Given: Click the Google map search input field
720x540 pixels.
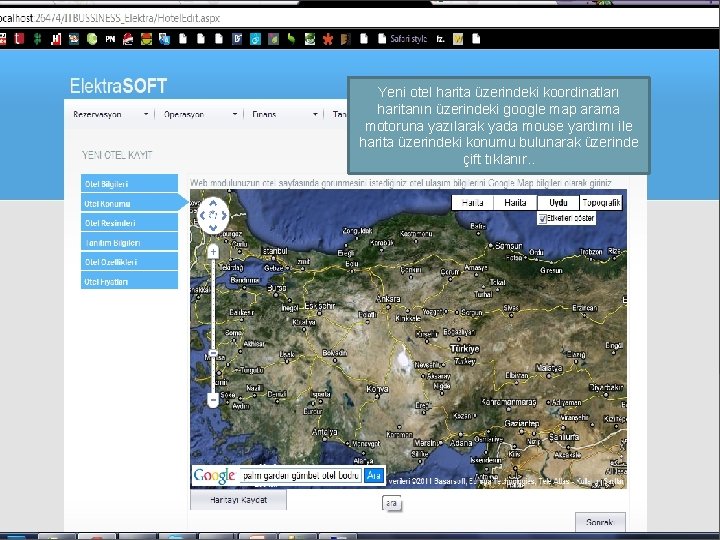Looking at the screenshot, I should click(301, 475).
